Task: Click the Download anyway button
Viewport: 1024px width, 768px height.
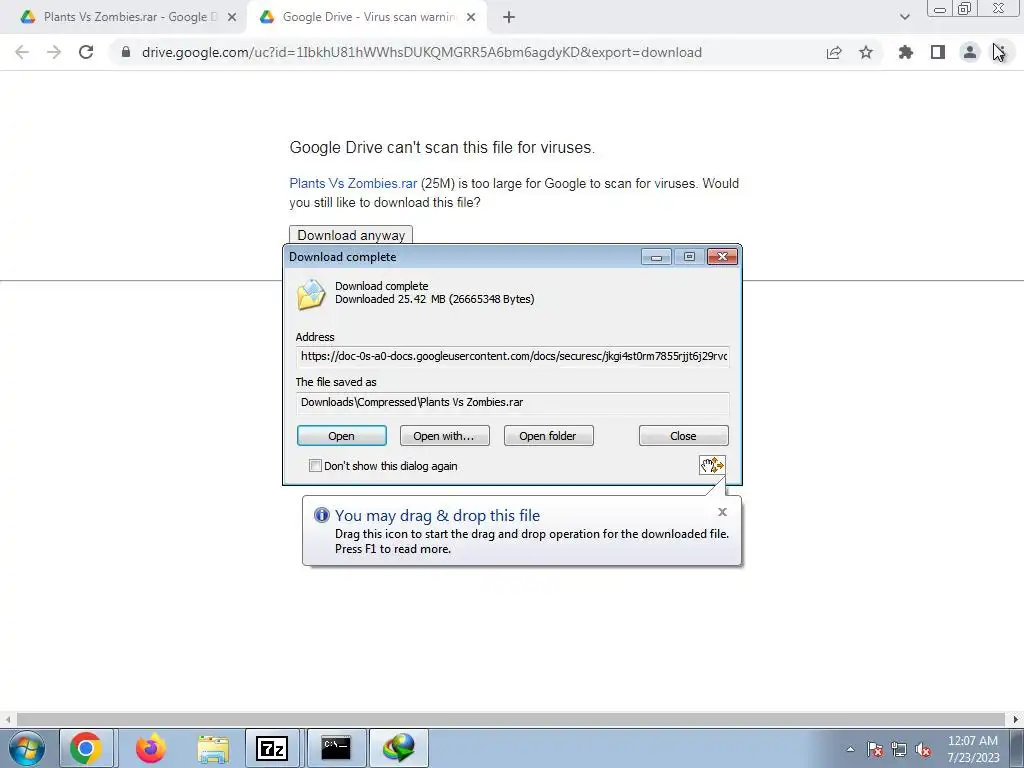Action: tap(351, 235)
